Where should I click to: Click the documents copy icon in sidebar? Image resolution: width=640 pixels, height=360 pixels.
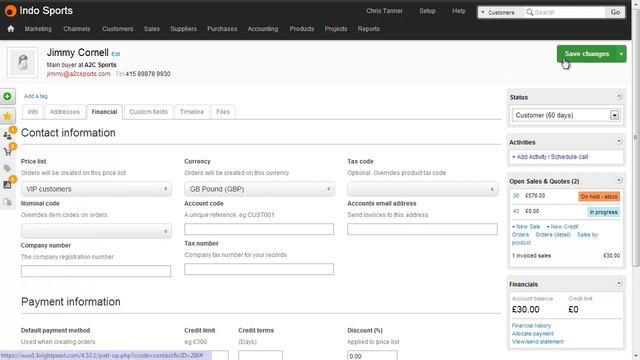point(7,202)
